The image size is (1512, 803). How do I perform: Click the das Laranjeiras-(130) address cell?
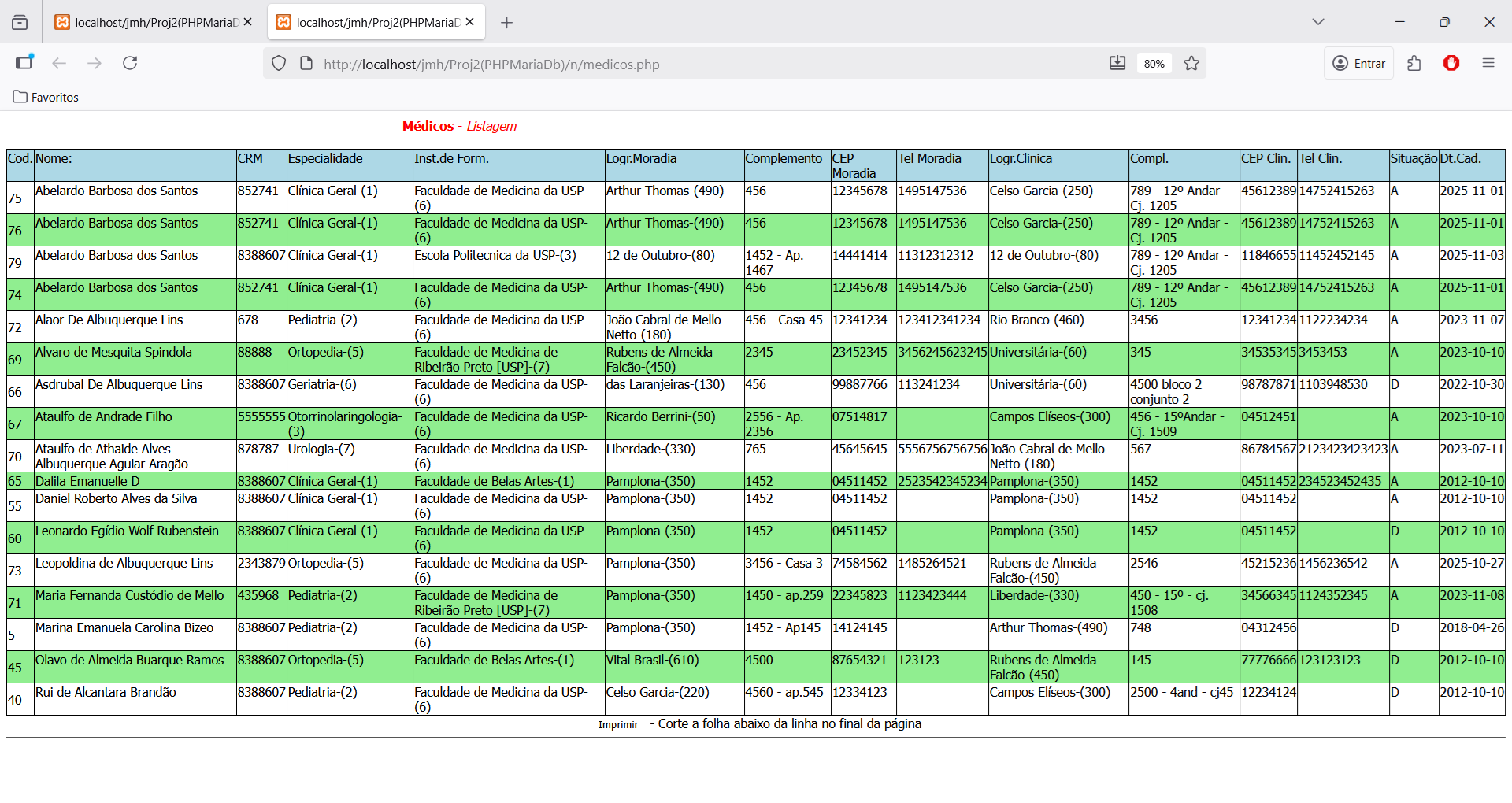(674, 391)
